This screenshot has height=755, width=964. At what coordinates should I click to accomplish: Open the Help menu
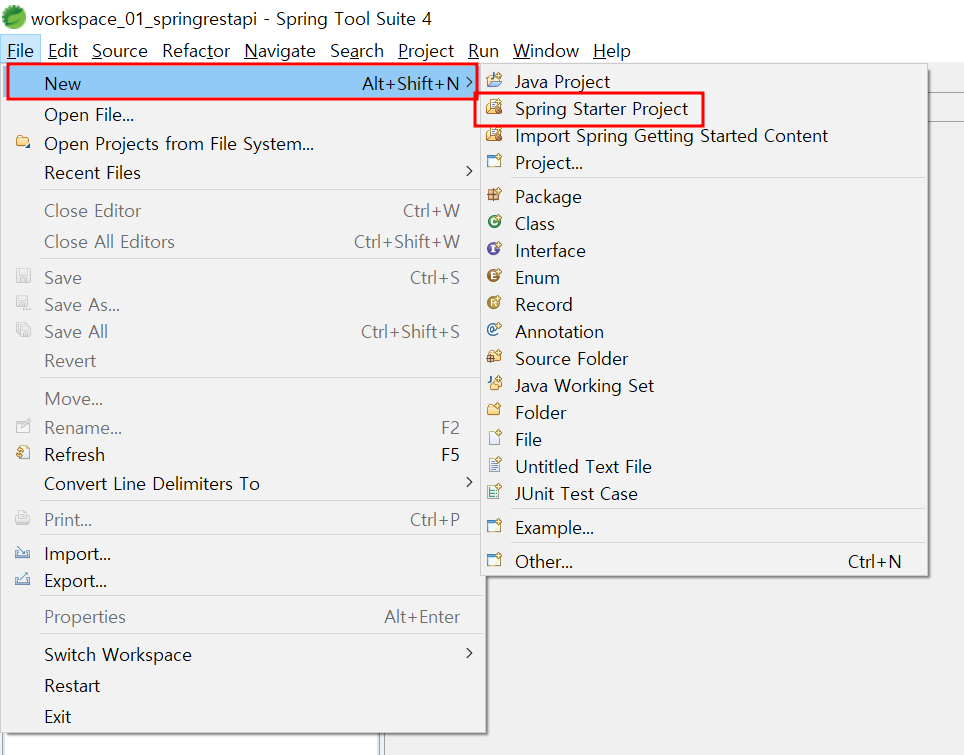pos(612,50)
